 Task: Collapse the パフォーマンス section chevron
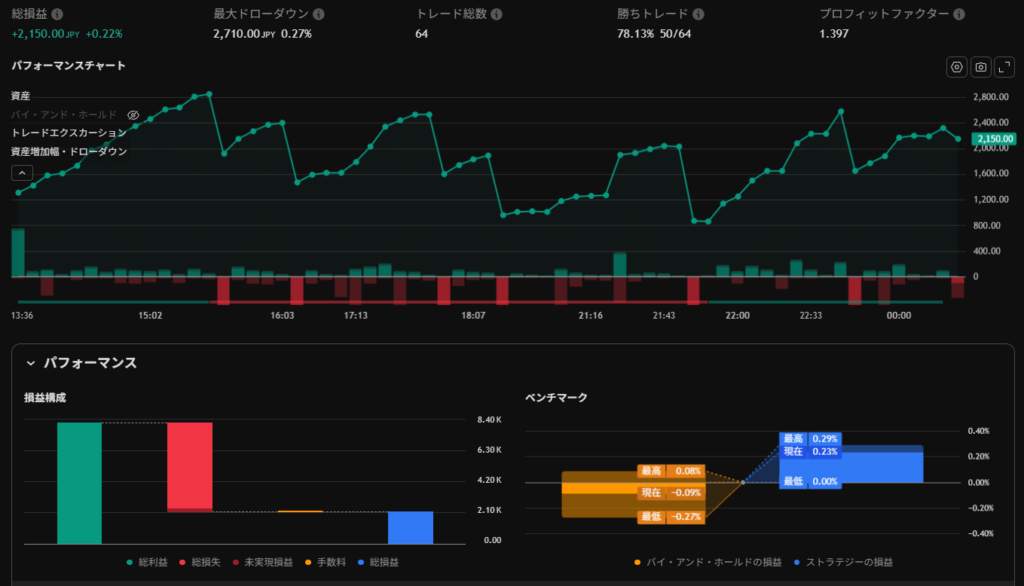(30, 363)
